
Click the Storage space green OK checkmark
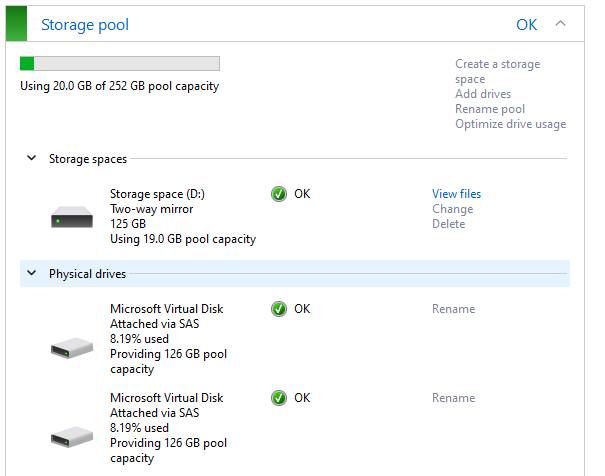tap(279, 194)
